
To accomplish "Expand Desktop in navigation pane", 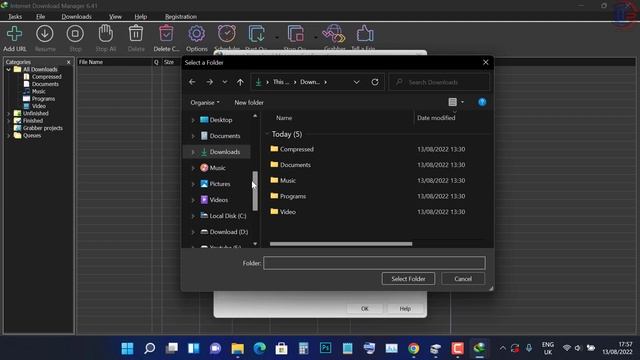I will coord(193,120).
